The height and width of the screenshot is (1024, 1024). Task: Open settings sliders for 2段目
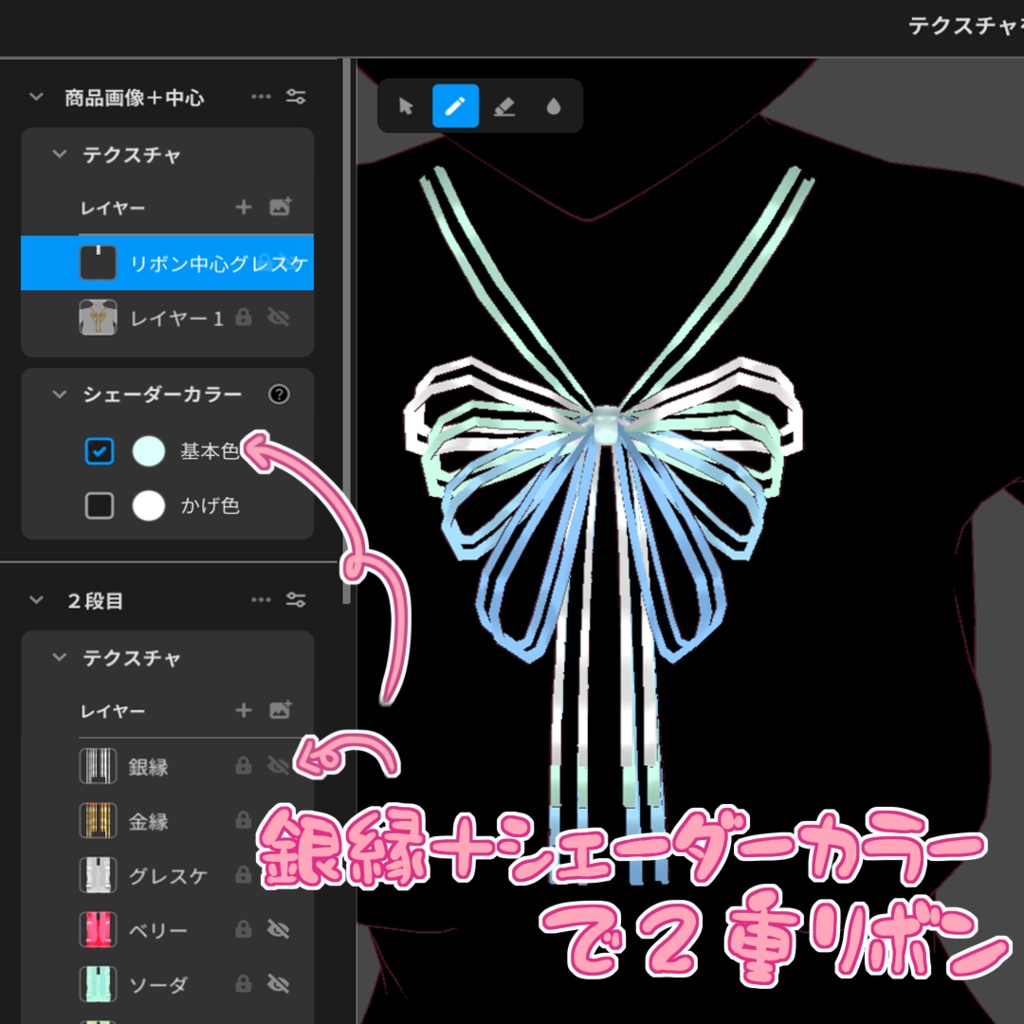pos(296,600)
